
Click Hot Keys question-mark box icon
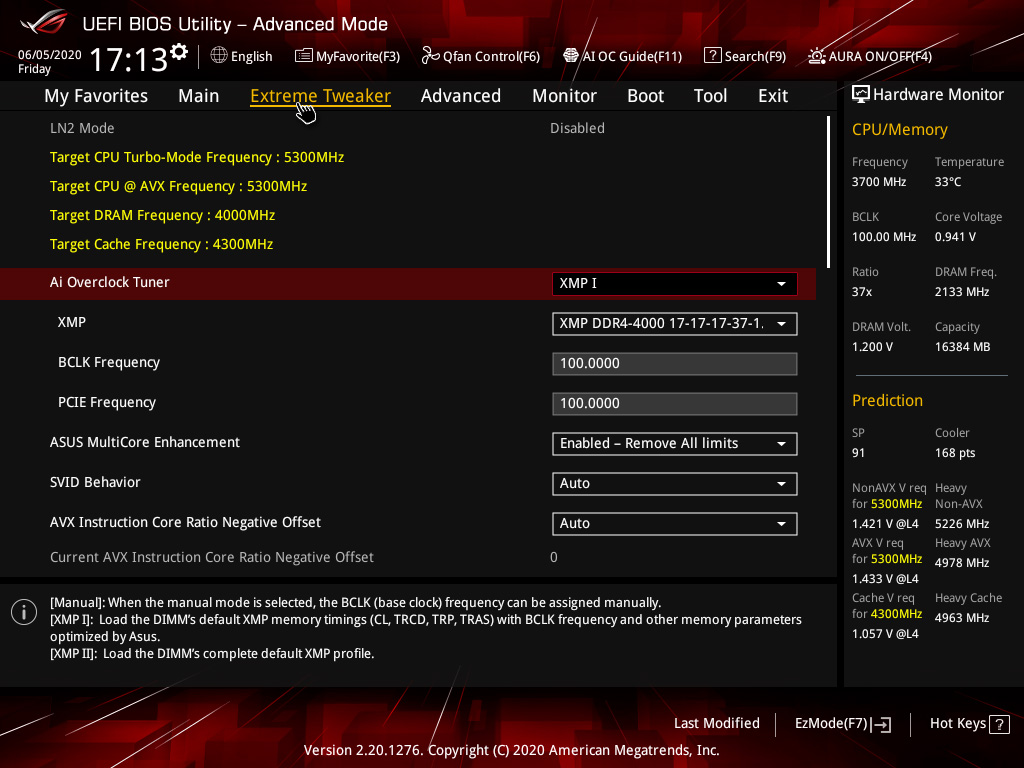pos(999,724)
